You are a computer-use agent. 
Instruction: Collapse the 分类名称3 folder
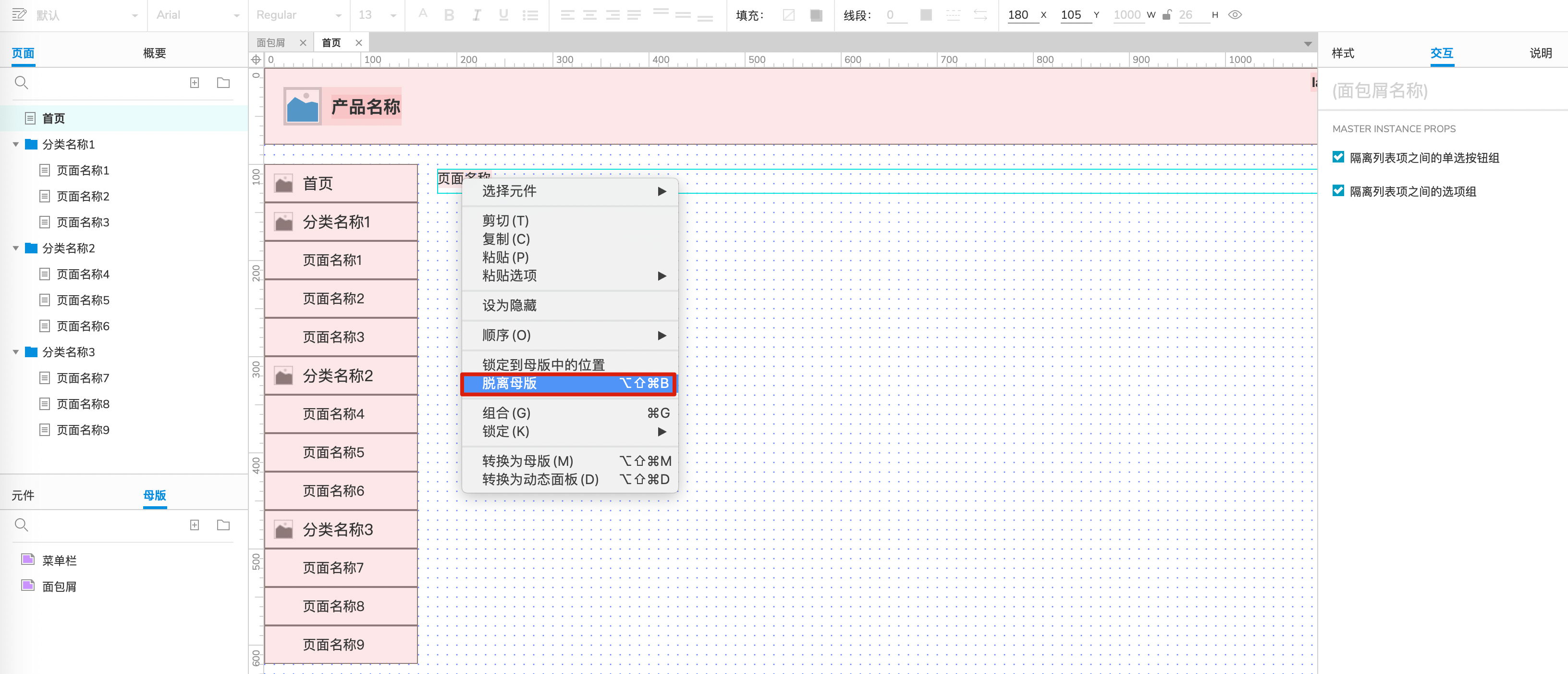coord(16,352)
